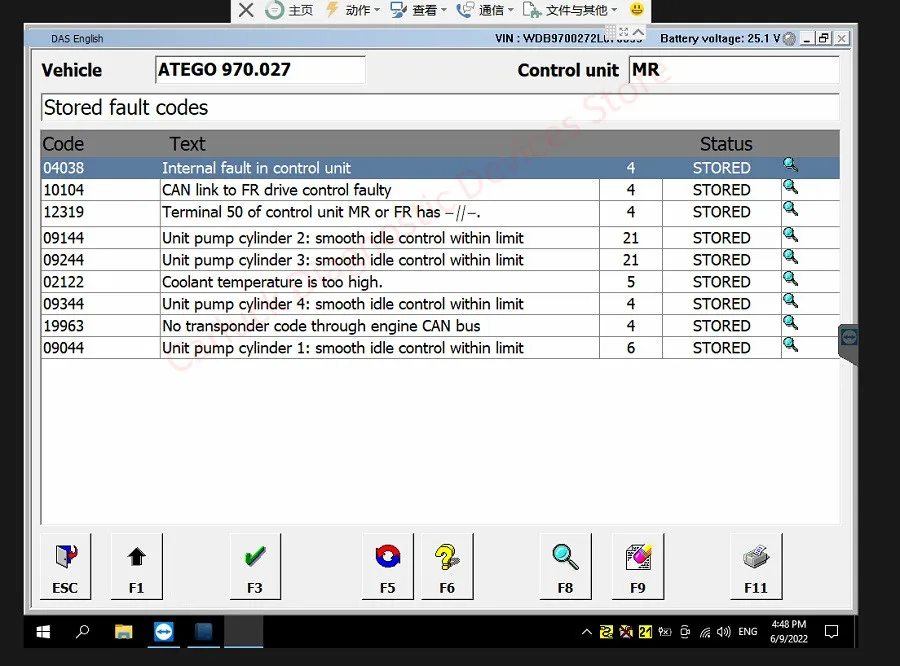Select row Terminal 50 of control unit MR
Image resolution: width=900 pixels, height=666 pixels.
[x=440, y=213]
